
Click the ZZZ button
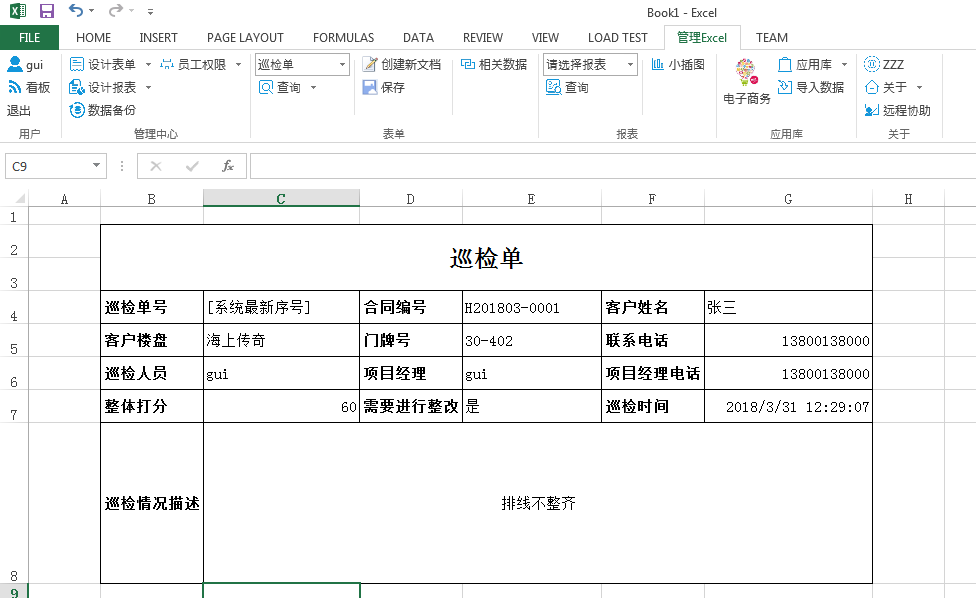click(x=884, y=64)
